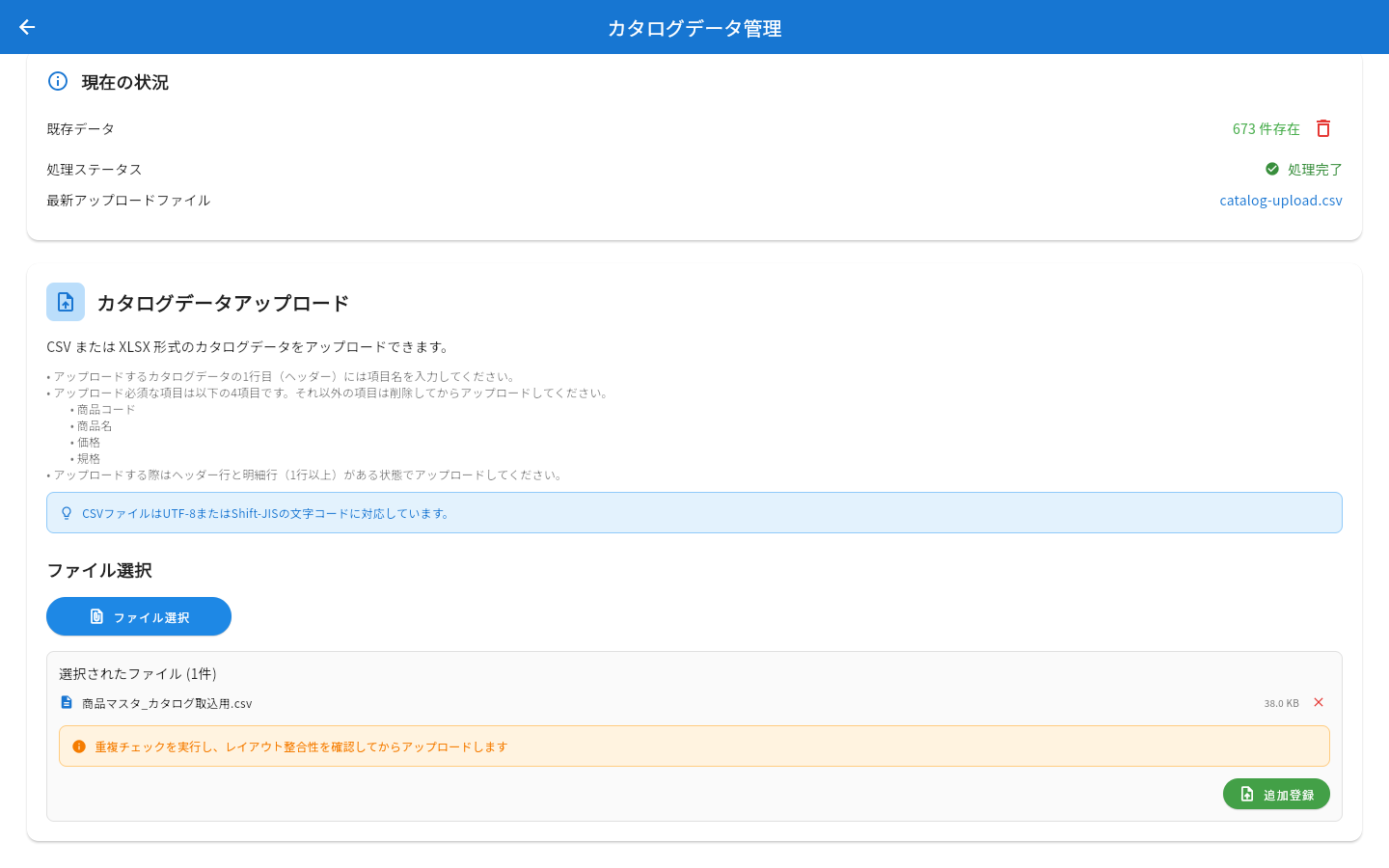Image resolution: width=1389 pixels, height=868 pixels.
Task: Click the カタログデータ管理 page title
Action: pyautogui.click(x=694, y=28)
